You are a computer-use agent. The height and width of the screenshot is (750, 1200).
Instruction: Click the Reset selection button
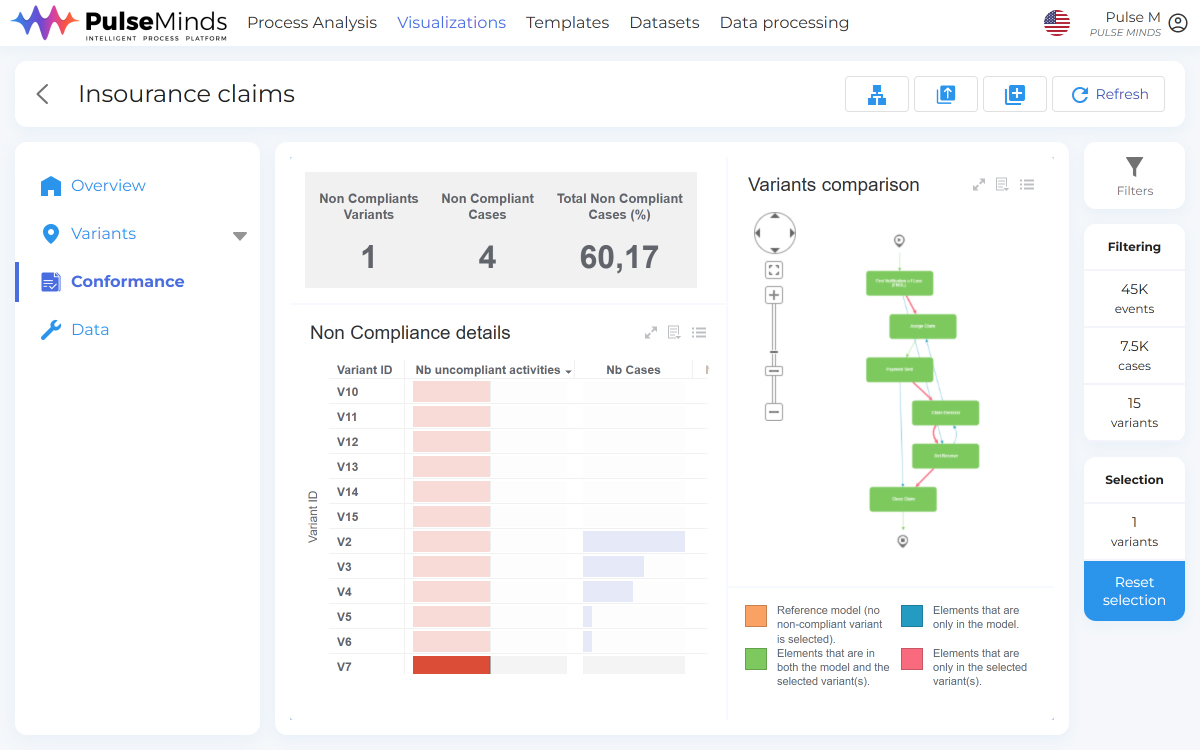[1134, 591]
